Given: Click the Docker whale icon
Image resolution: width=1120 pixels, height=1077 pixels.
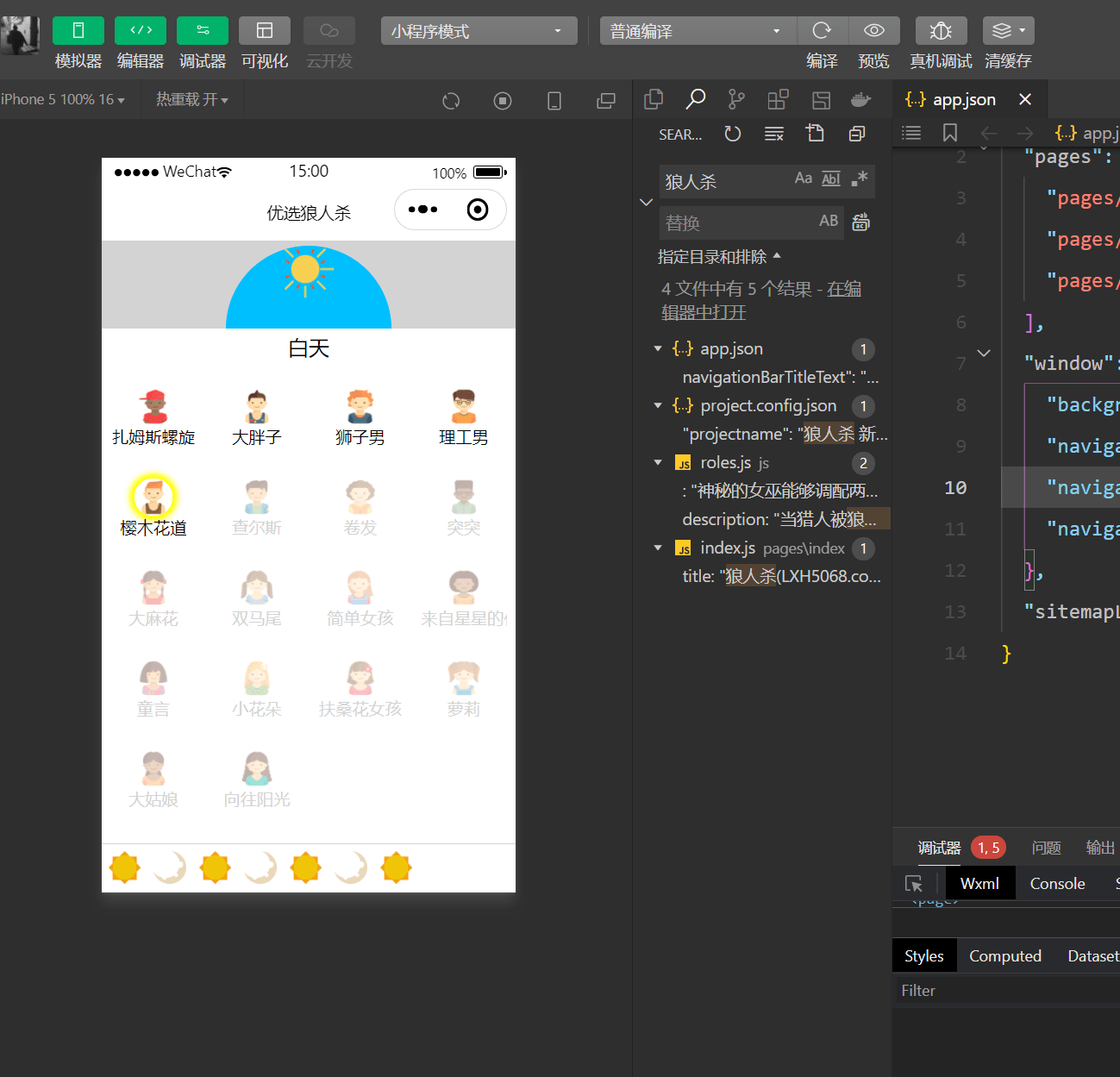Looking at the screenshot, I should click(x=860, y=100).
